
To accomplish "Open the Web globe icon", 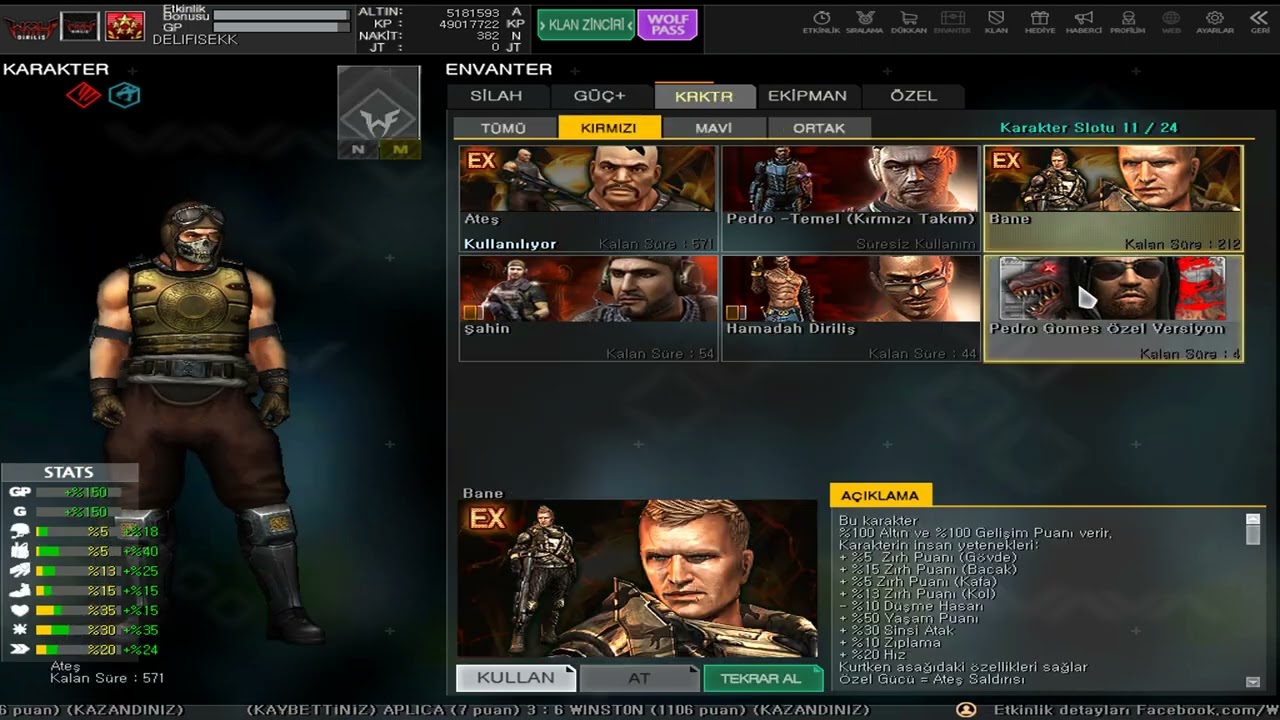I will pos(1171,22).
